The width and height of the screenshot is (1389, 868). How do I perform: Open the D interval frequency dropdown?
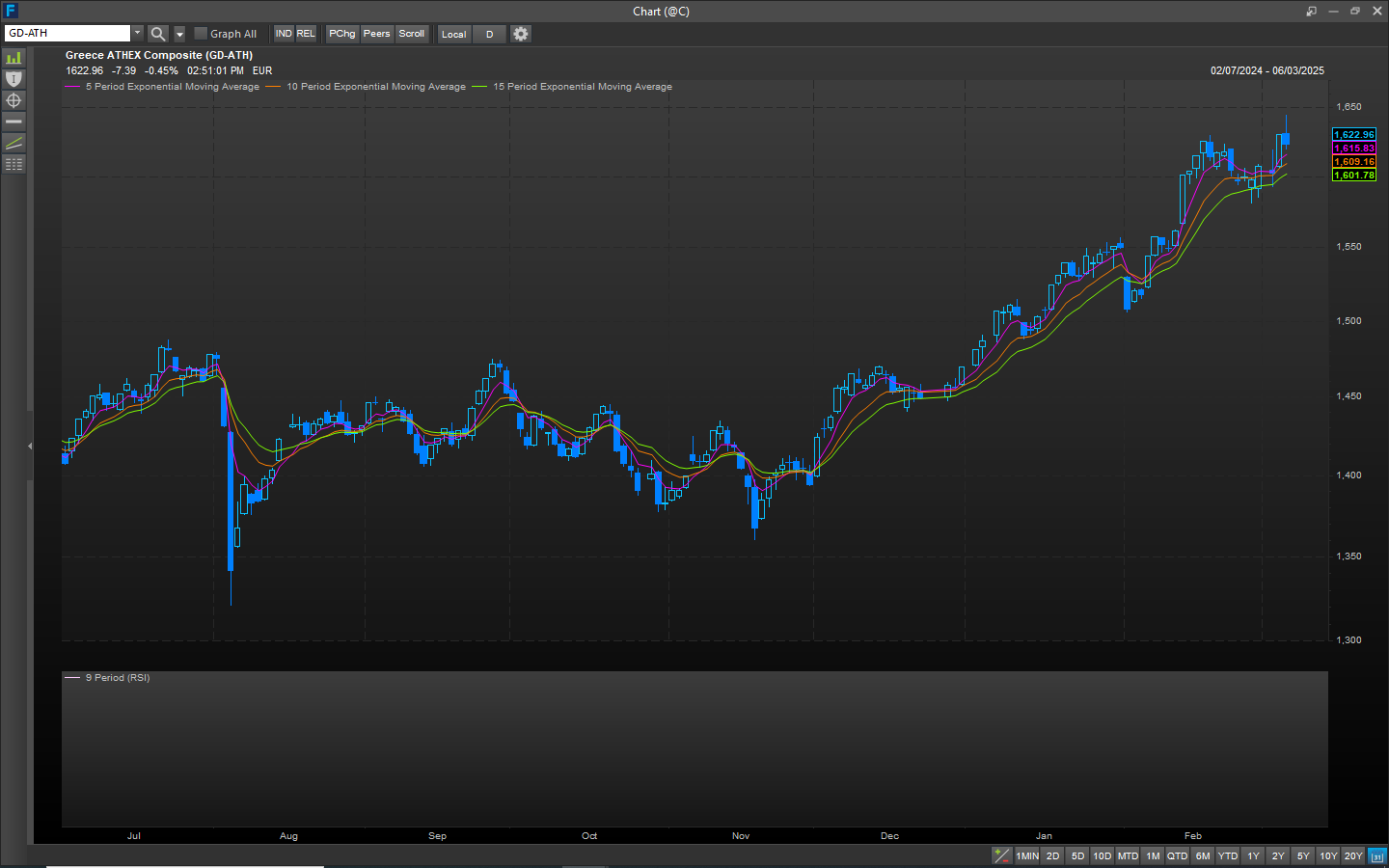point(490,34)
